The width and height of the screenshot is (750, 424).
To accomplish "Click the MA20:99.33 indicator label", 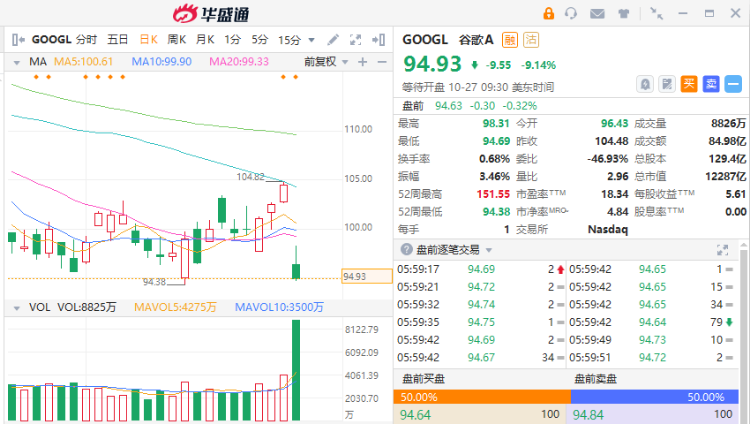I will pyautogui.click(x=239, y=62).
